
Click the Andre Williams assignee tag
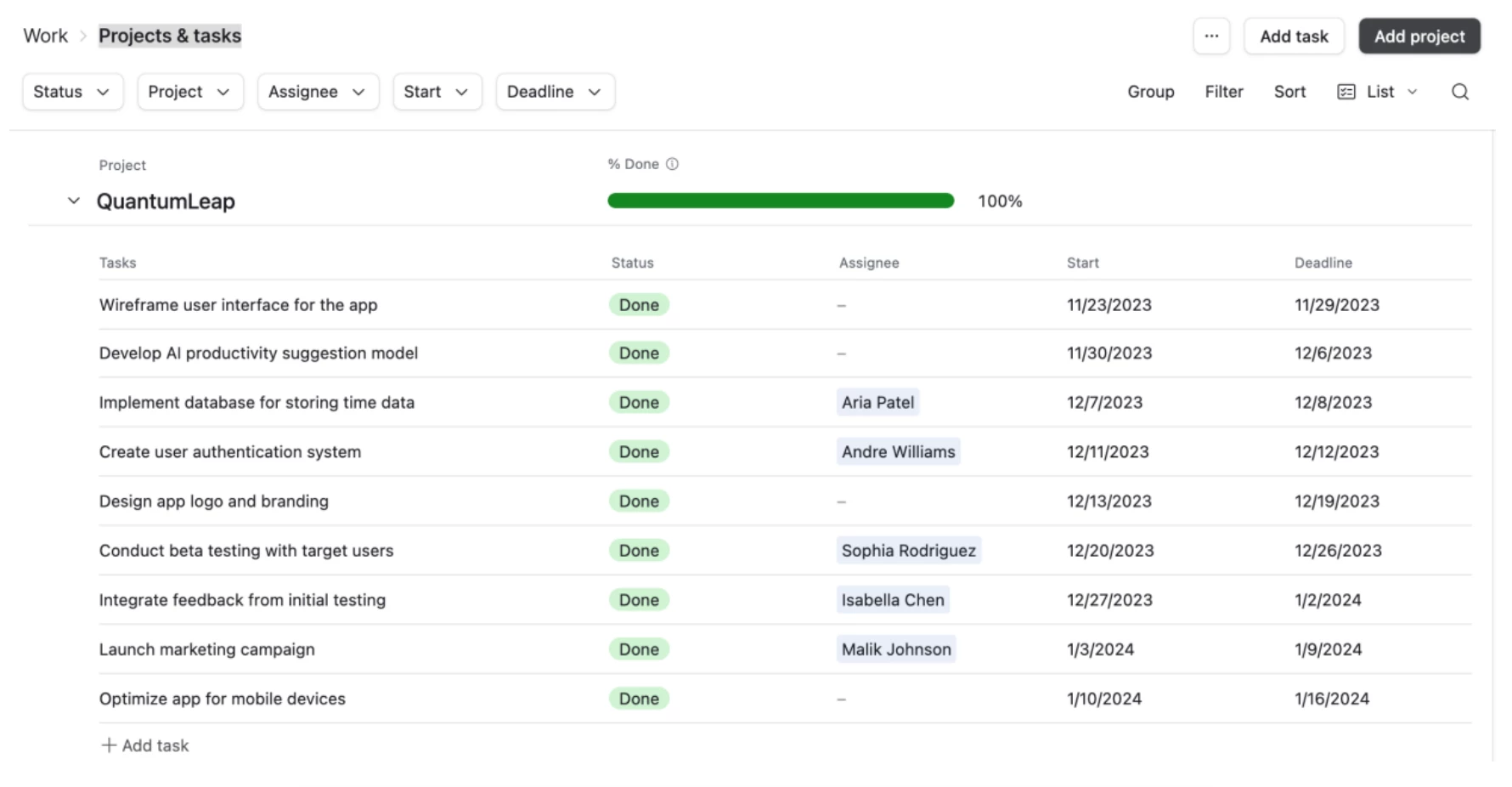pyautogui.click(x=898, y=452)
